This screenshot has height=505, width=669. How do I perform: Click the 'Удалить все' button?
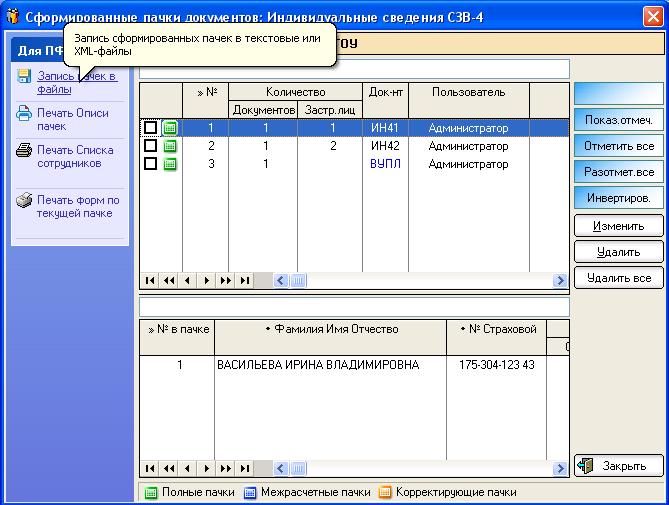tap(619, 278)
